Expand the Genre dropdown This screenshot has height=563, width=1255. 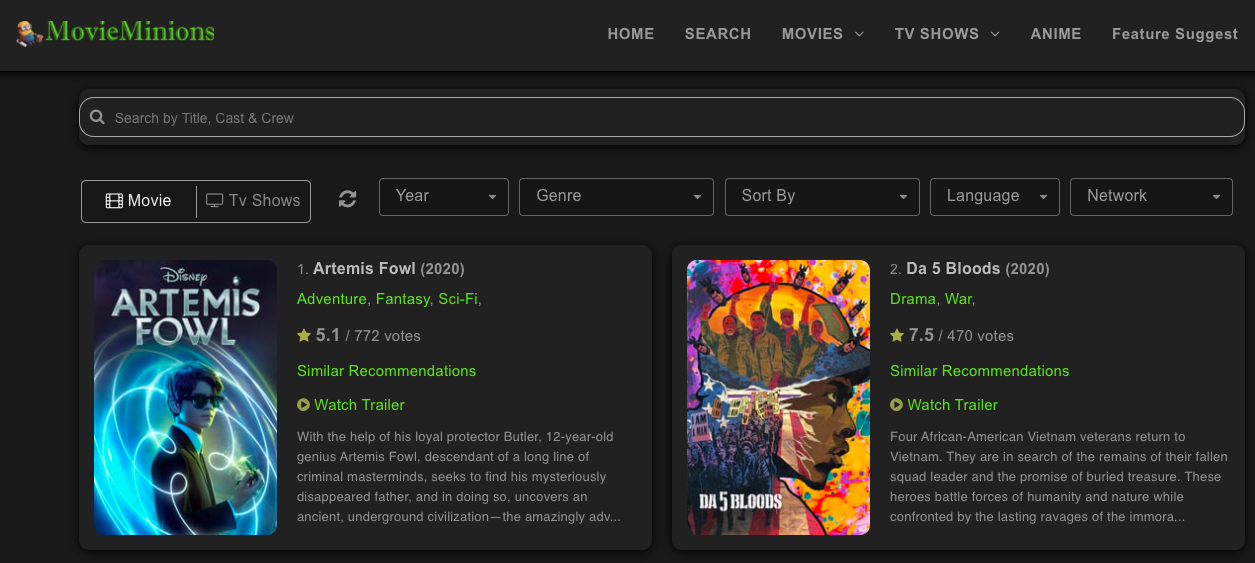[615, 197]
